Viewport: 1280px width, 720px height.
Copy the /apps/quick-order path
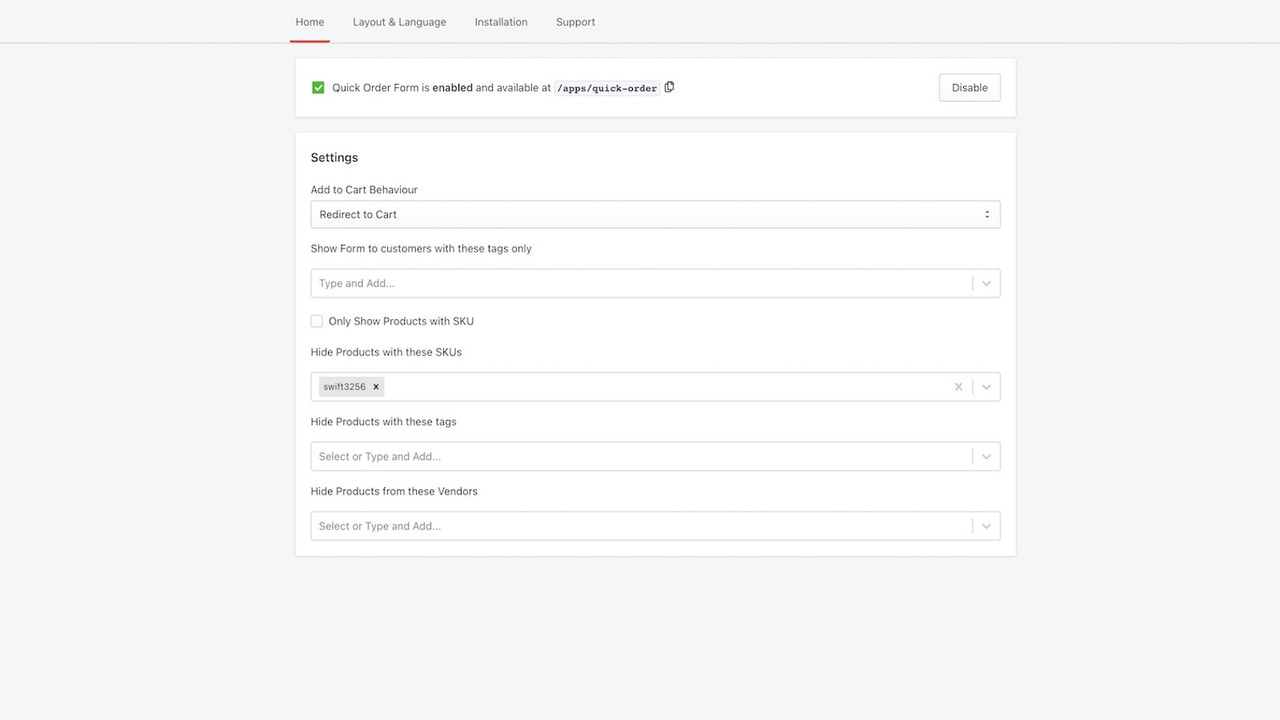[669, 87]
